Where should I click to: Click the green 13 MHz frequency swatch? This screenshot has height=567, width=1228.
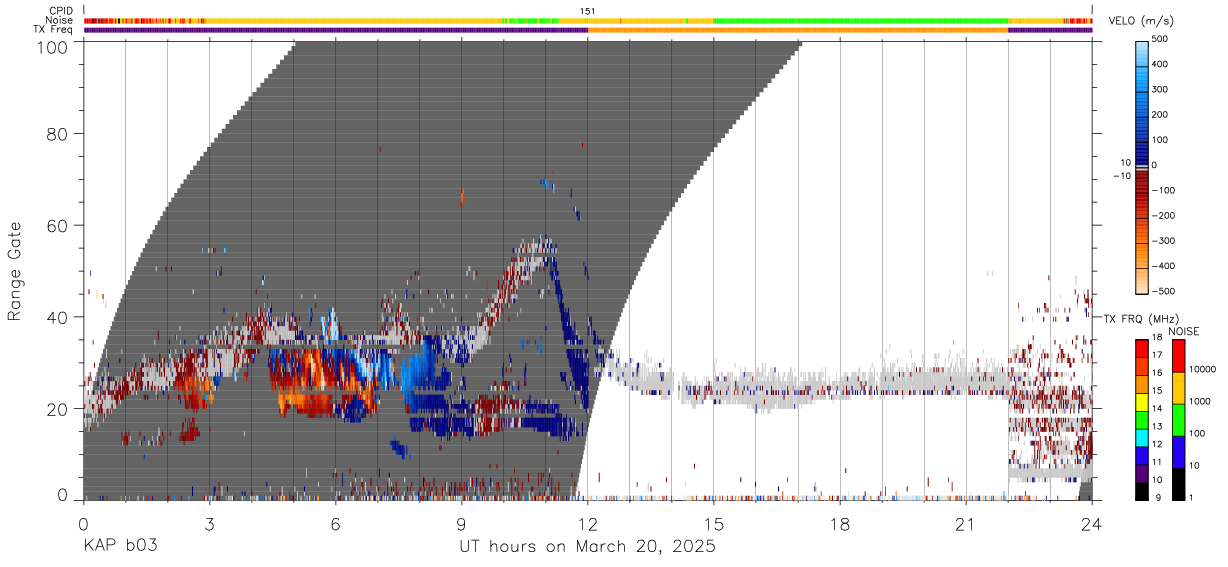(x=1142, y=421)
